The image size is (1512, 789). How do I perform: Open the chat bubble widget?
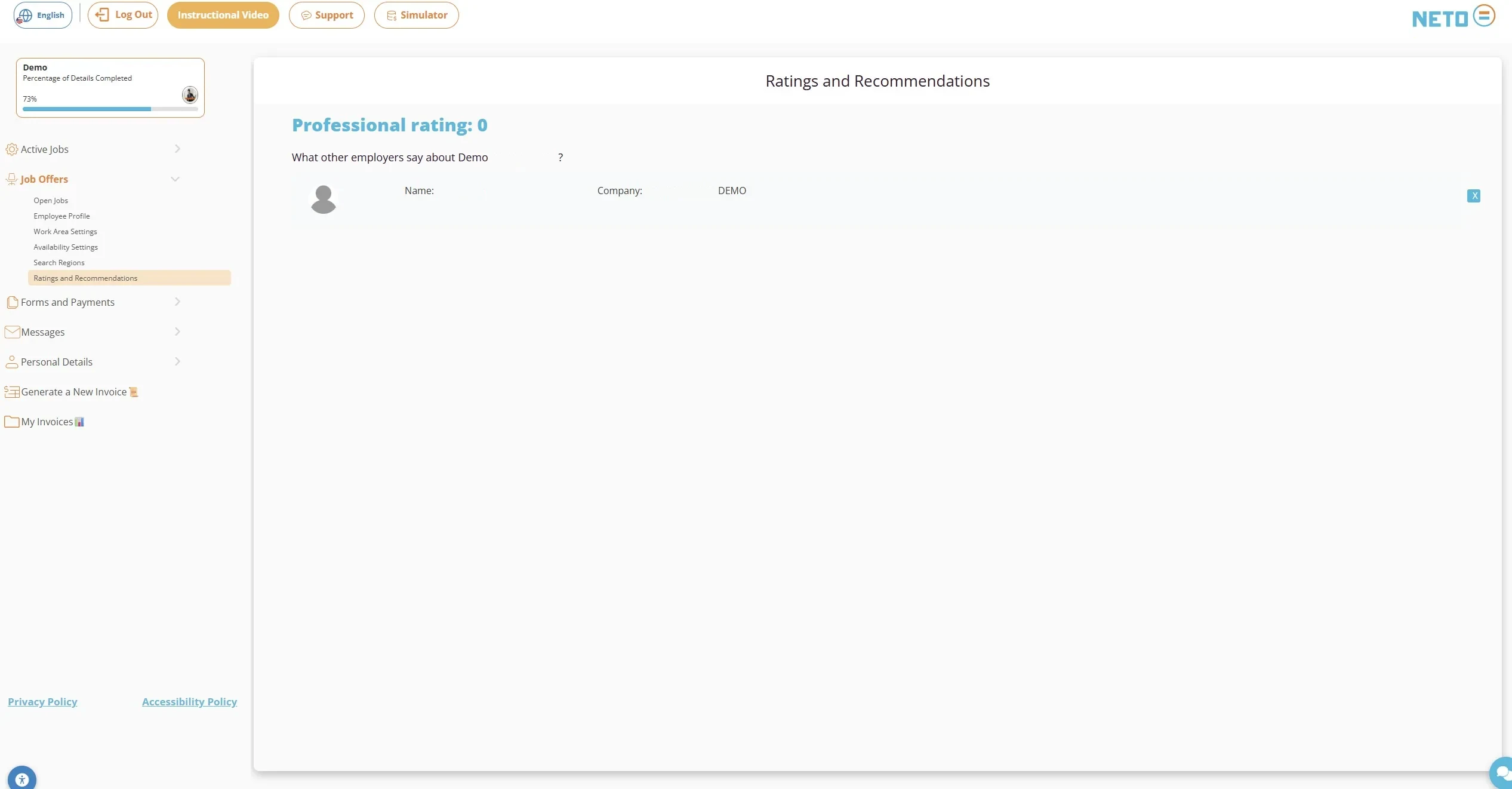pos(1502,773)
